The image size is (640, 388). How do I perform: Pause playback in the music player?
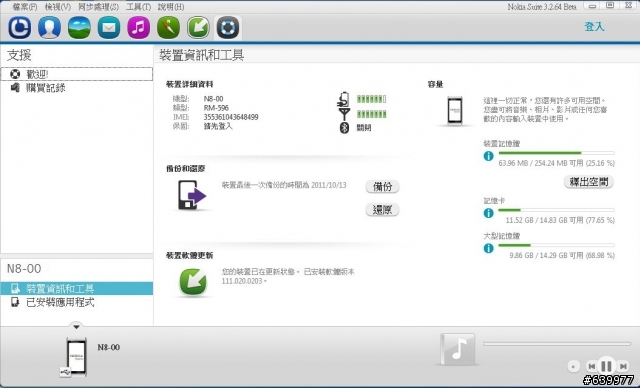607,365
